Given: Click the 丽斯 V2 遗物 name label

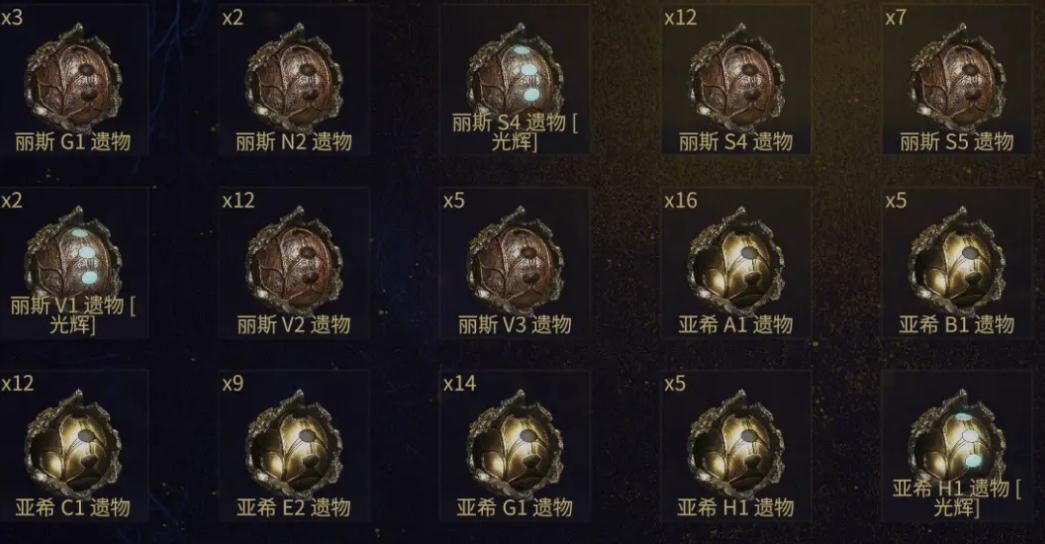Looking at the screenshot, I should pos(294,325).
